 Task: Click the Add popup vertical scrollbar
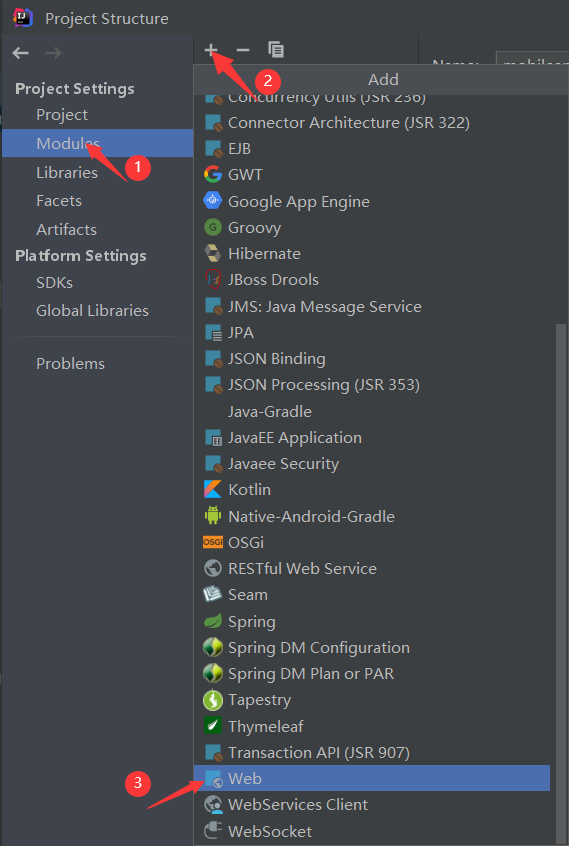pyautogui.click(x=560, y=583)
